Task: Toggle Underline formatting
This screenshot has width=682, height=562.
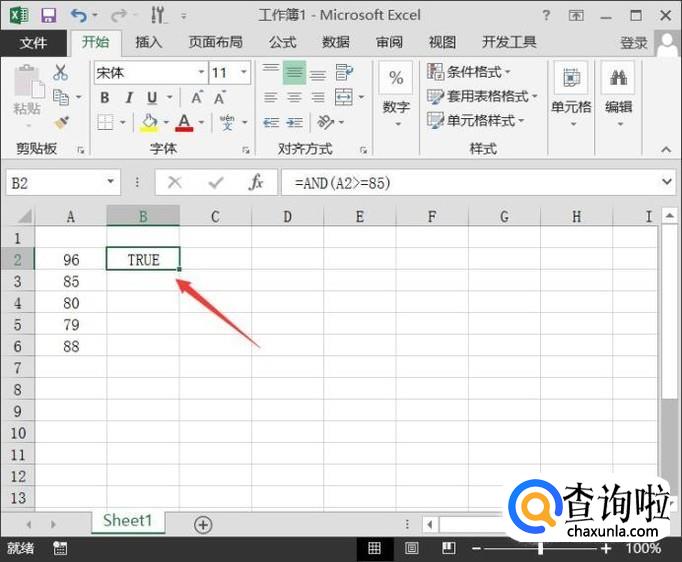Action: pos(152,97)
